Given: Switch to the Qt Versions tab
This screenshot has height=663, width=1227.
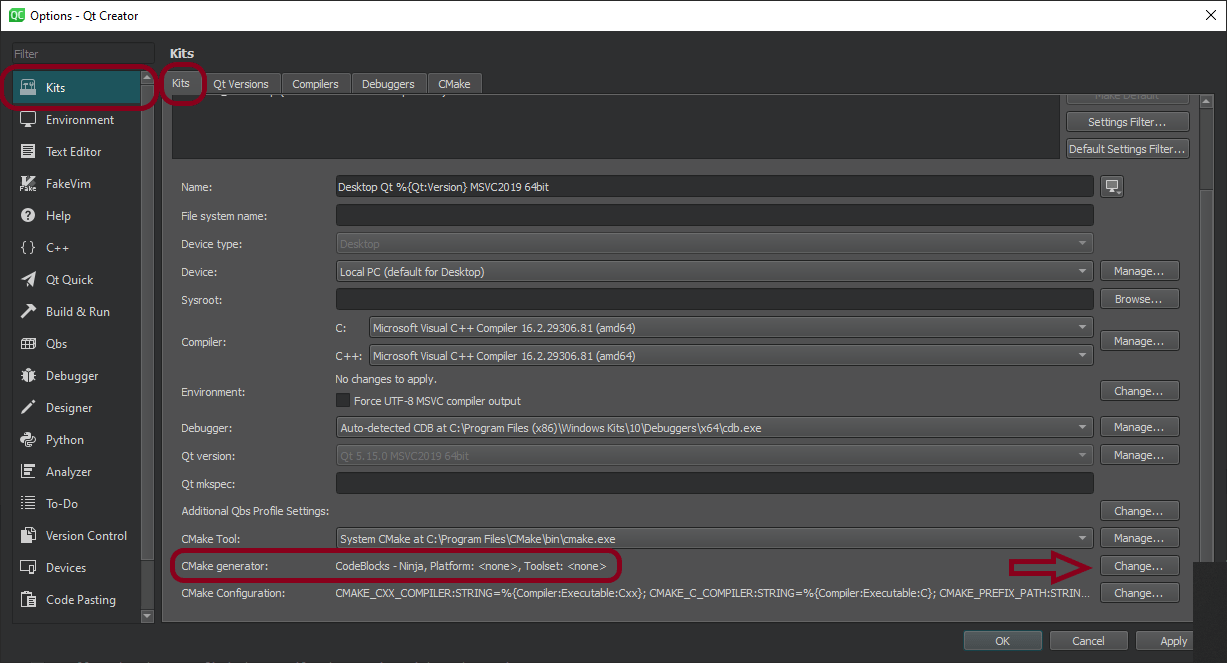Looking at the screenshot, I should [x=241, y=84].
